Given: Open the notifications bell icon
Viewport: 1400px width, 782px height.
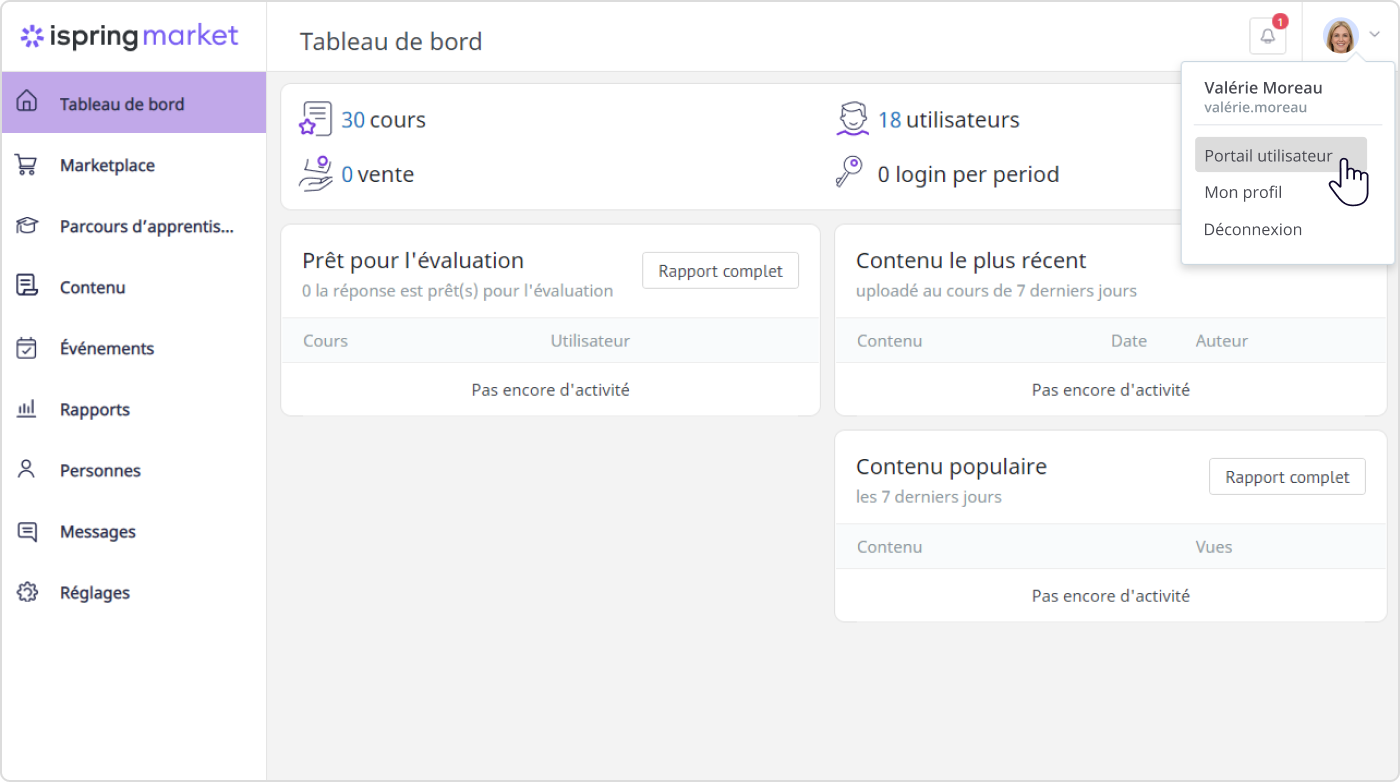Looking at the screenshot, I should point(1267,36).
